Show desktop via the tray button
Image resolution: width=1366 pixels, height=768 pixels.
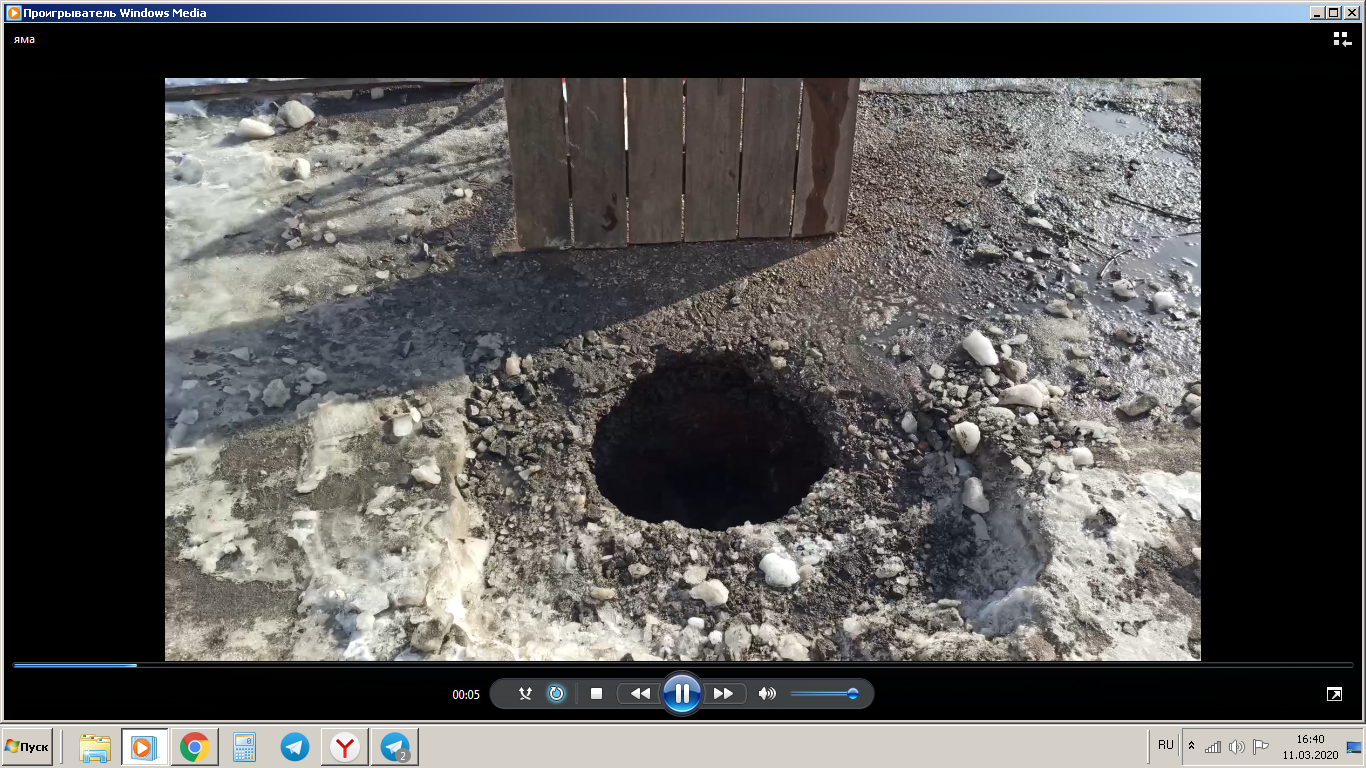1354,747
